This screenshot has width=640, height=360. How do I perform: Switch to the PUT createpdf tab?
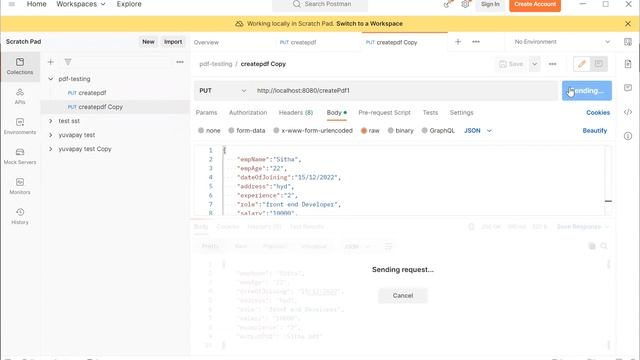[x=298, y=42]
